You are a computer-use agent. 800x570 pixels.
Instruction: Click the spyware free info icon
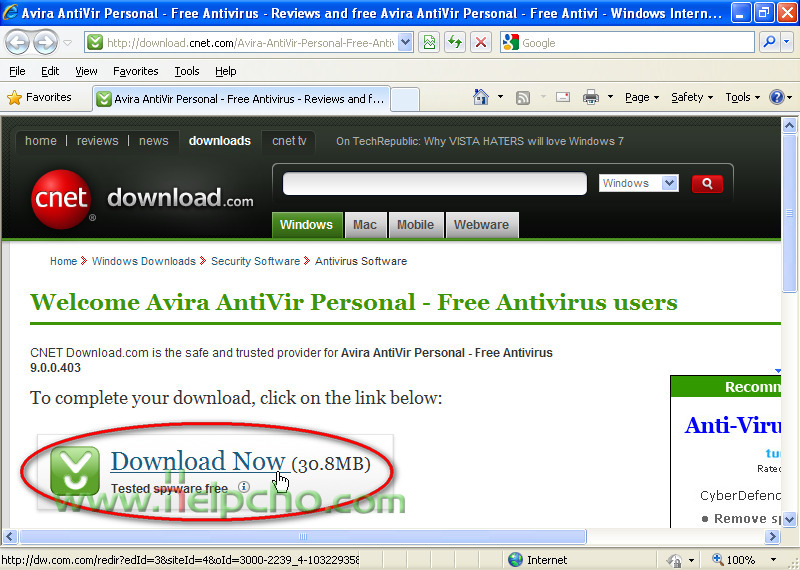click(x=244, y=486)
